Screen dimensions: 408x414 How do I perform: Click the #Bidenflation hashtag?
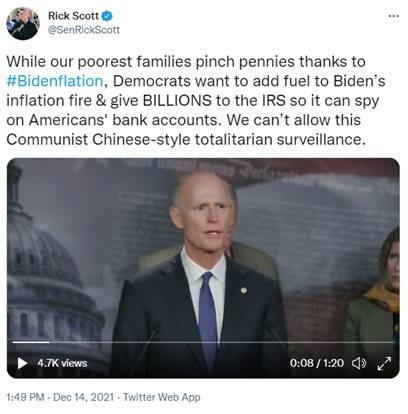[x=55, y=81]
